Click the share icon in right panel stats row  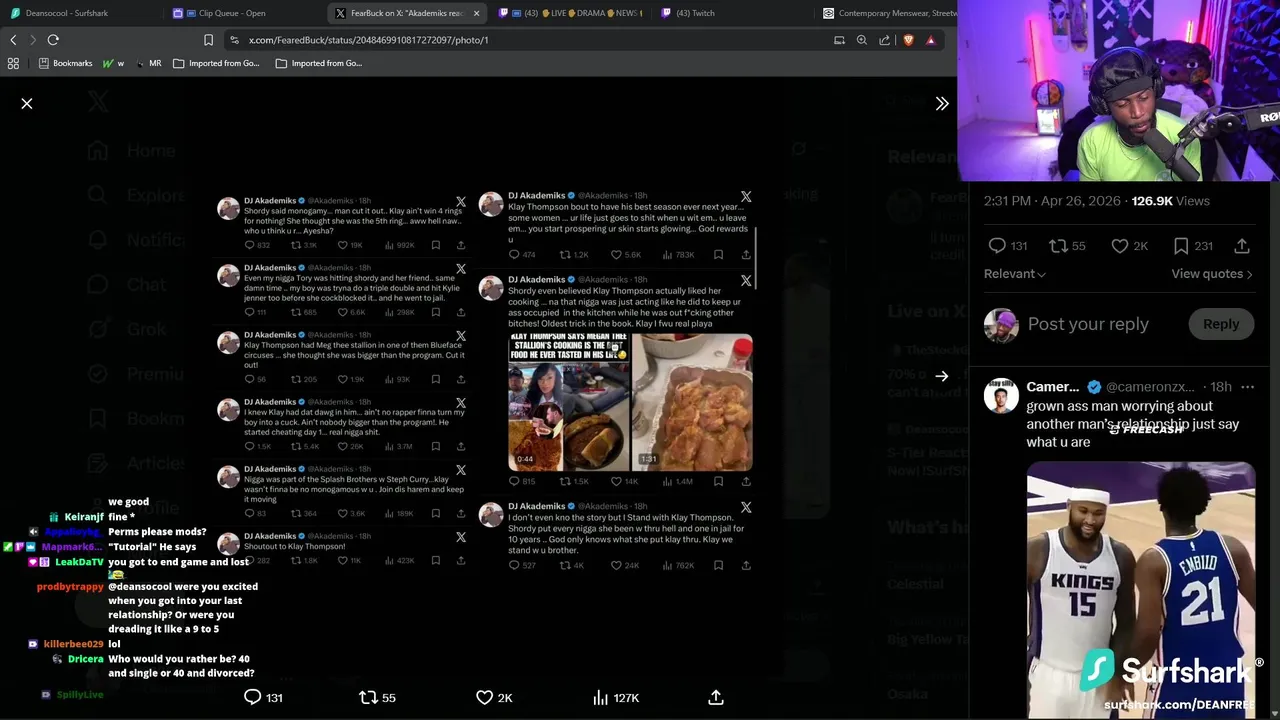click(1242, 246)
